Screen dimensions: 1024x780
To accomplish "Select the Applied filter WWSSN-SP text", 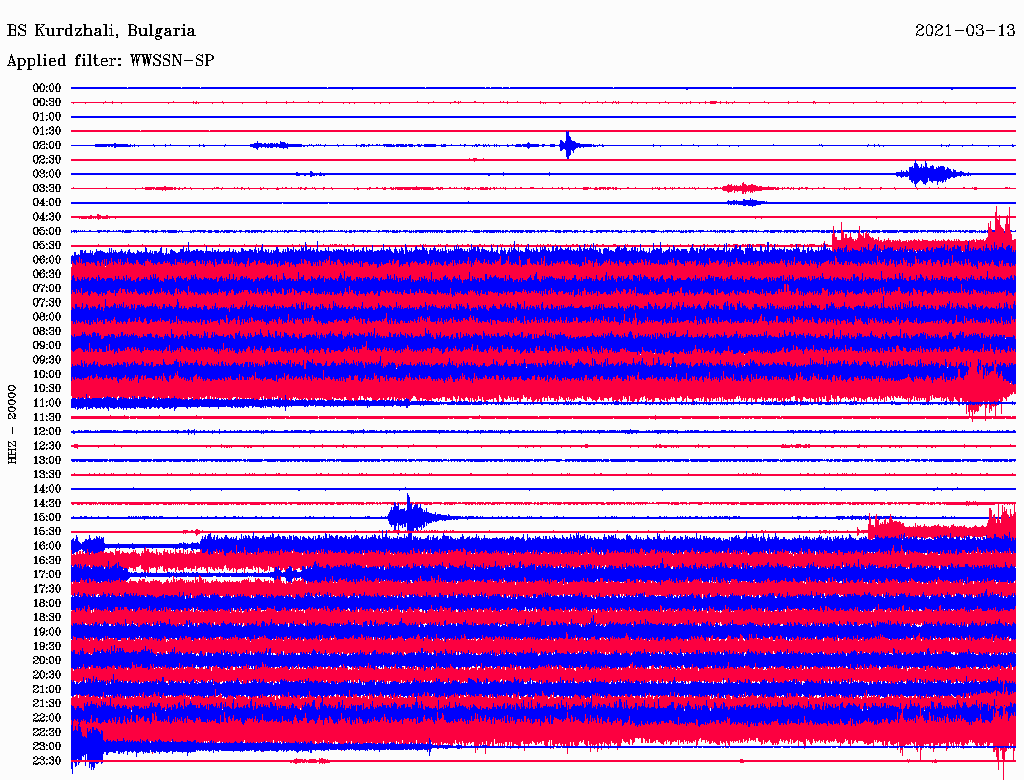I will click(x=110, y=61).
